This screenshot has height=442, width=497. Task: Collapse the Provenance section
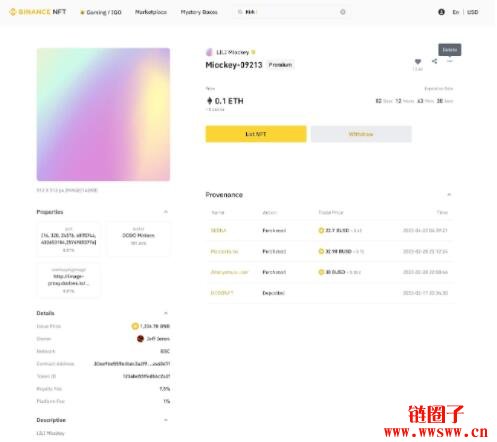(x=449, y=194)
